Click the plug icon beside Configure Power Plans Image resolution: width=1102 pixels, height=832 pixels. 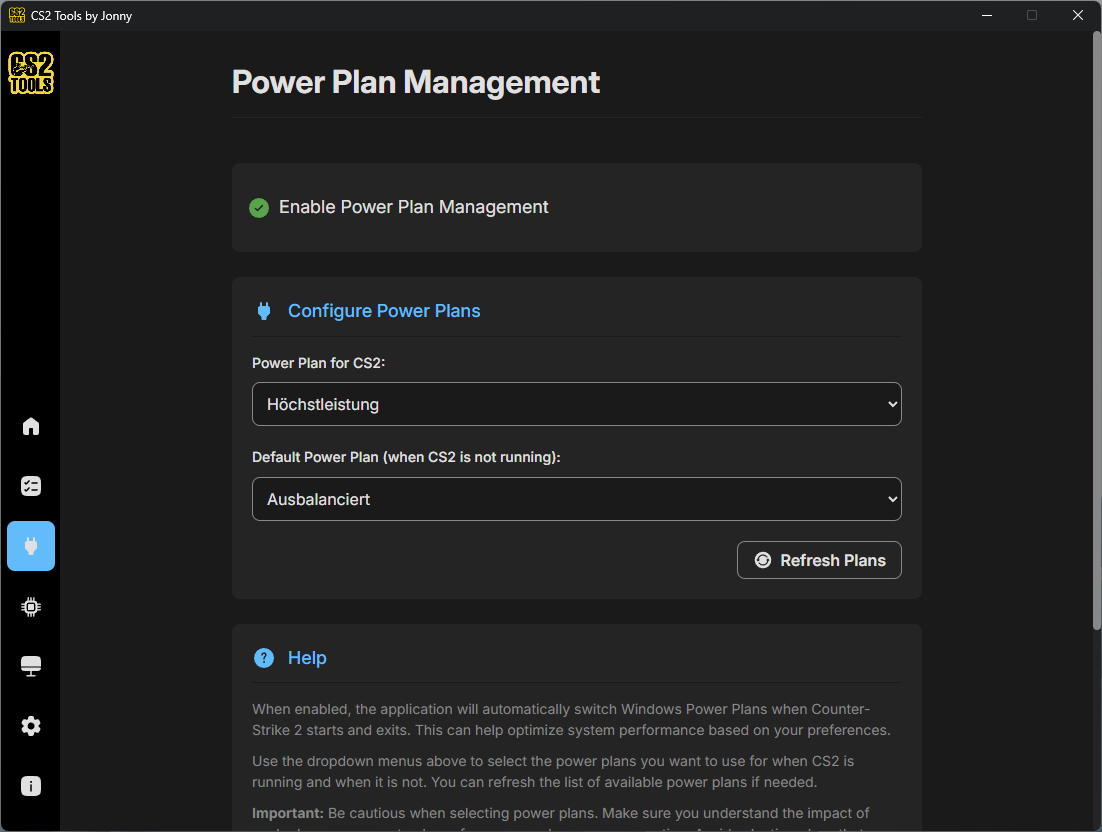(263, 310)
